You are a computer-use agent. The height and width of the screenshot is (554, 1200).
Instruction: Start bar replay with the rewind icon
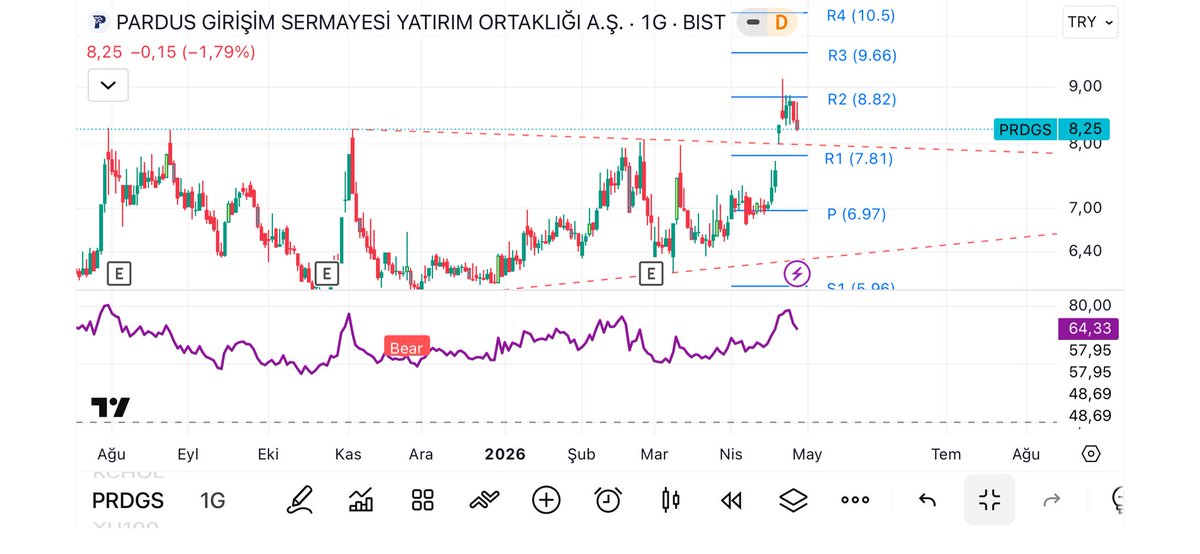732,500
